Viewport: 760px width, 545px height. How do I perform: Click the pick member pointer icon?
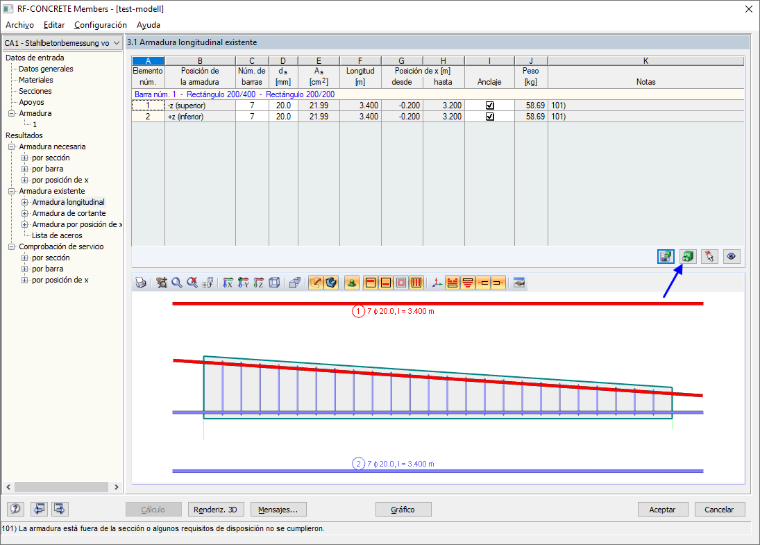[x=710, y=256]
